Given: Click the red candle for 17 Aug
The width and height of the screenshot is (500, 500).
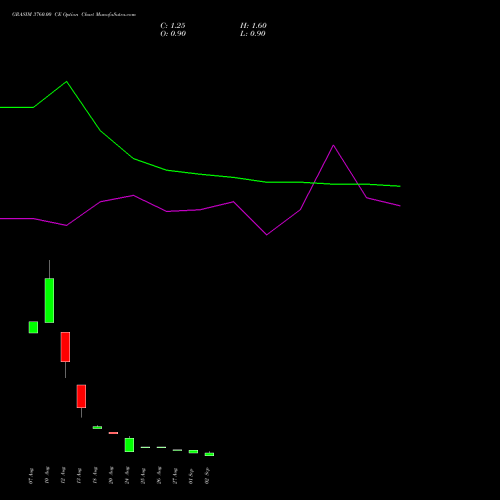Looking at the screenshot, I should [x=81, y=396].
